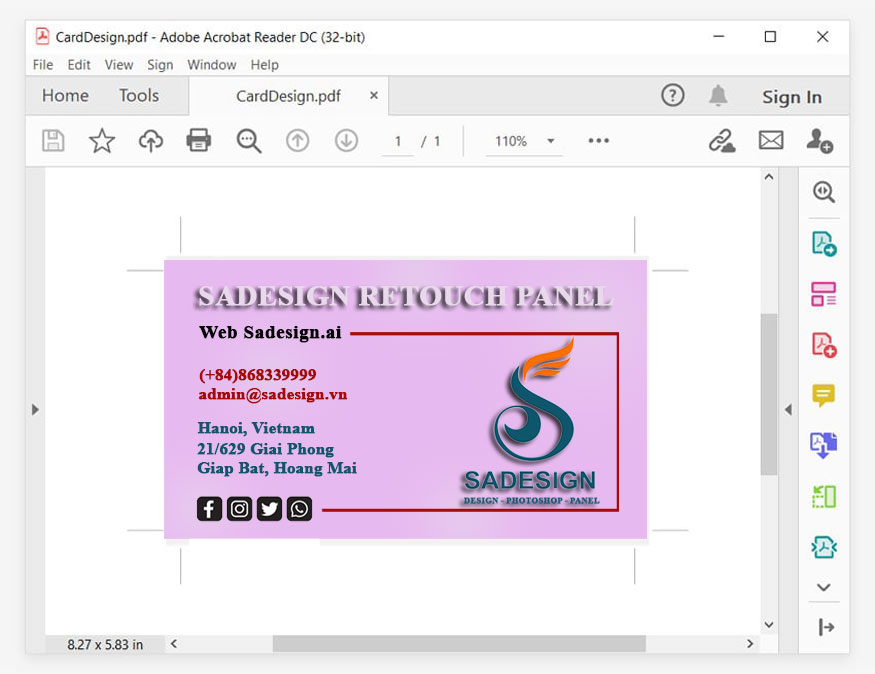Image resolution: width=875 pixels, height=674 pixels.
Task: Open Comment tool
Action: (x=824, y=396)
